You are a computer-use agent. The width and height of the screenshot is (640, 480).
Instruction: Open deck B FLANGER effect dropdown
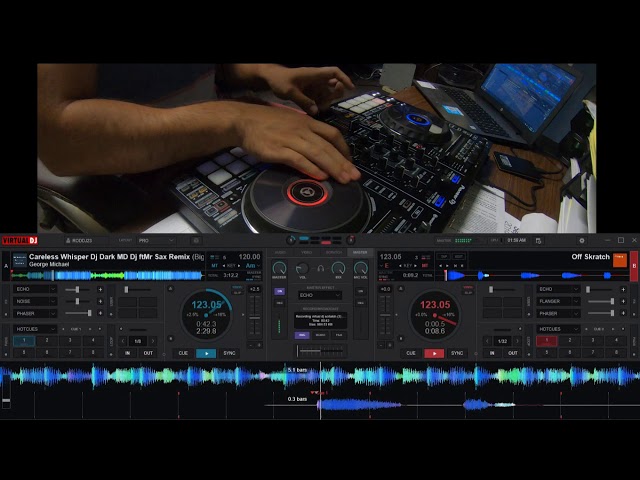558,301
